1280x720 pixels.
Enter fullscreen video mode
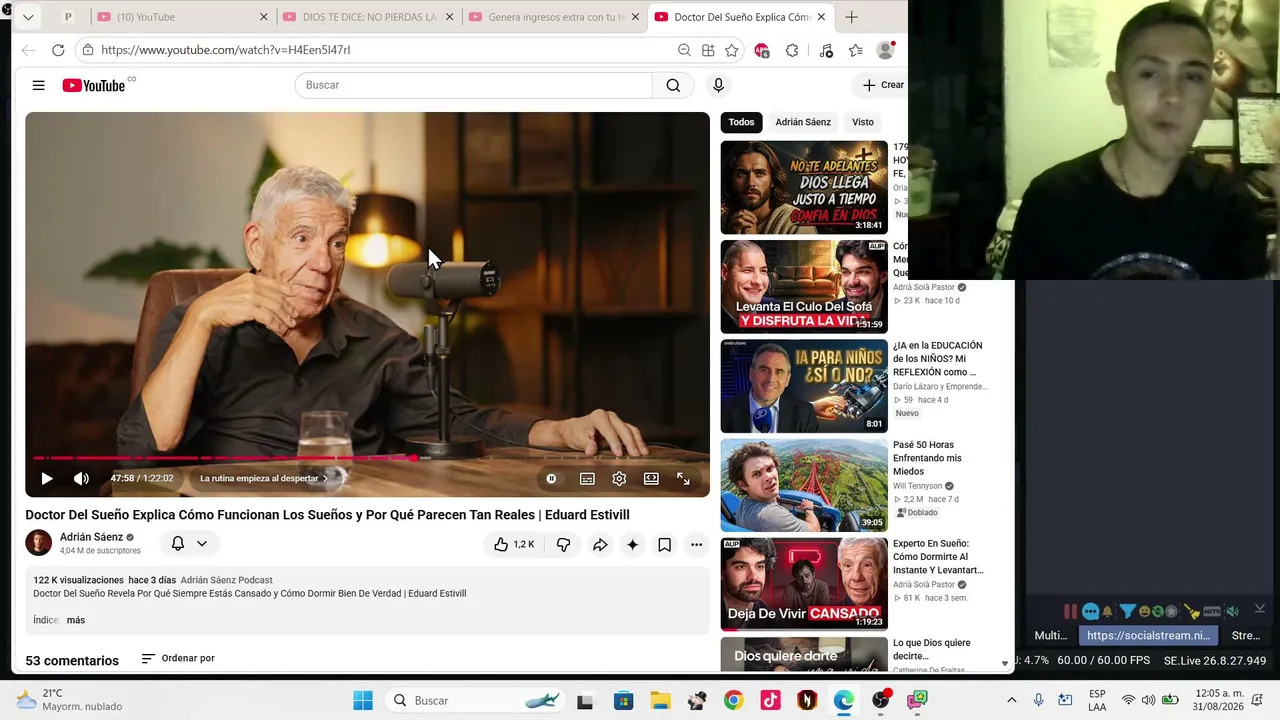click(683, 478)
